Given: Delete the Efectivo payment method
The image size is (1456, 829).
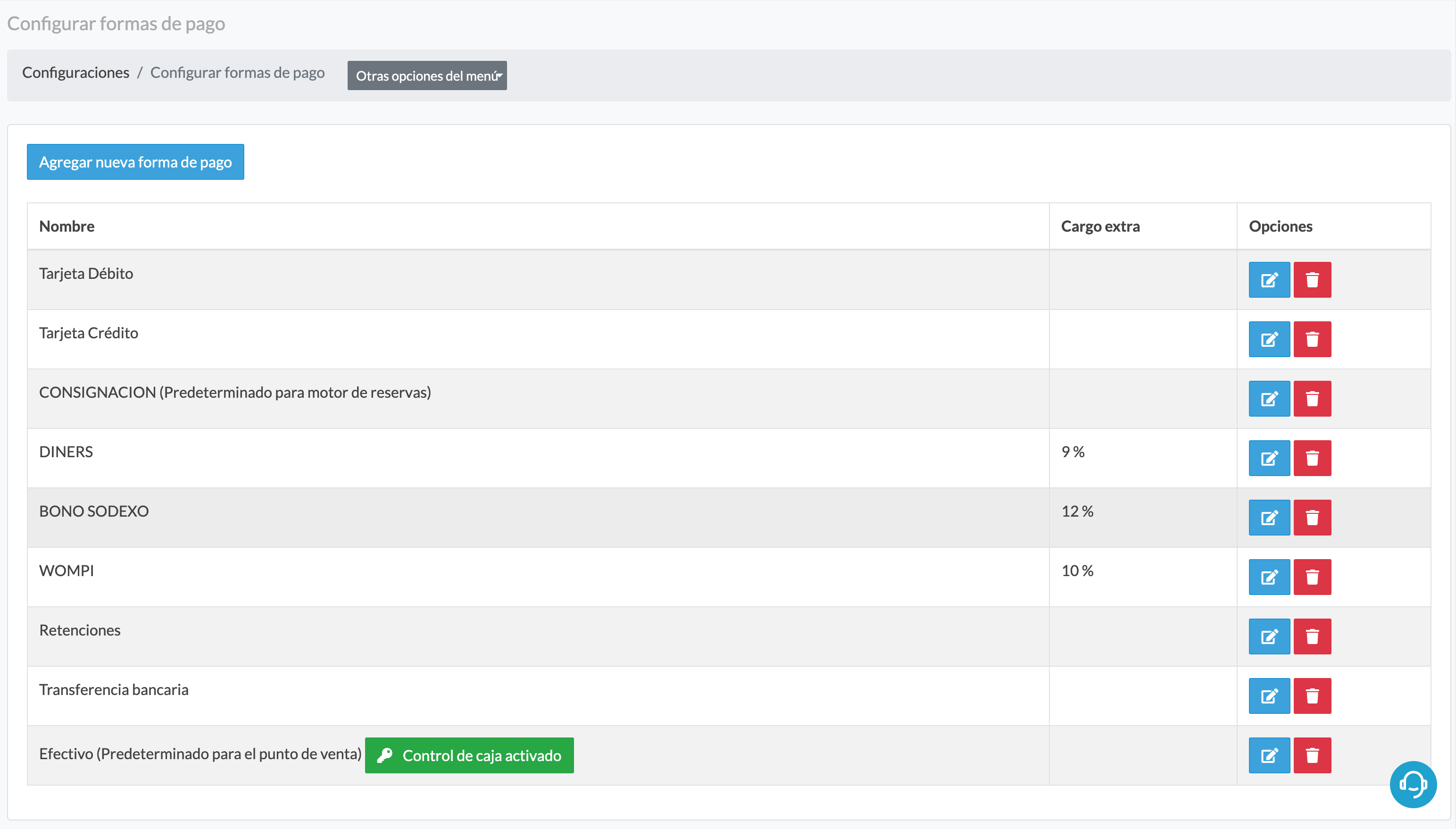Looking at the screenshot, I should point(1312,755).
